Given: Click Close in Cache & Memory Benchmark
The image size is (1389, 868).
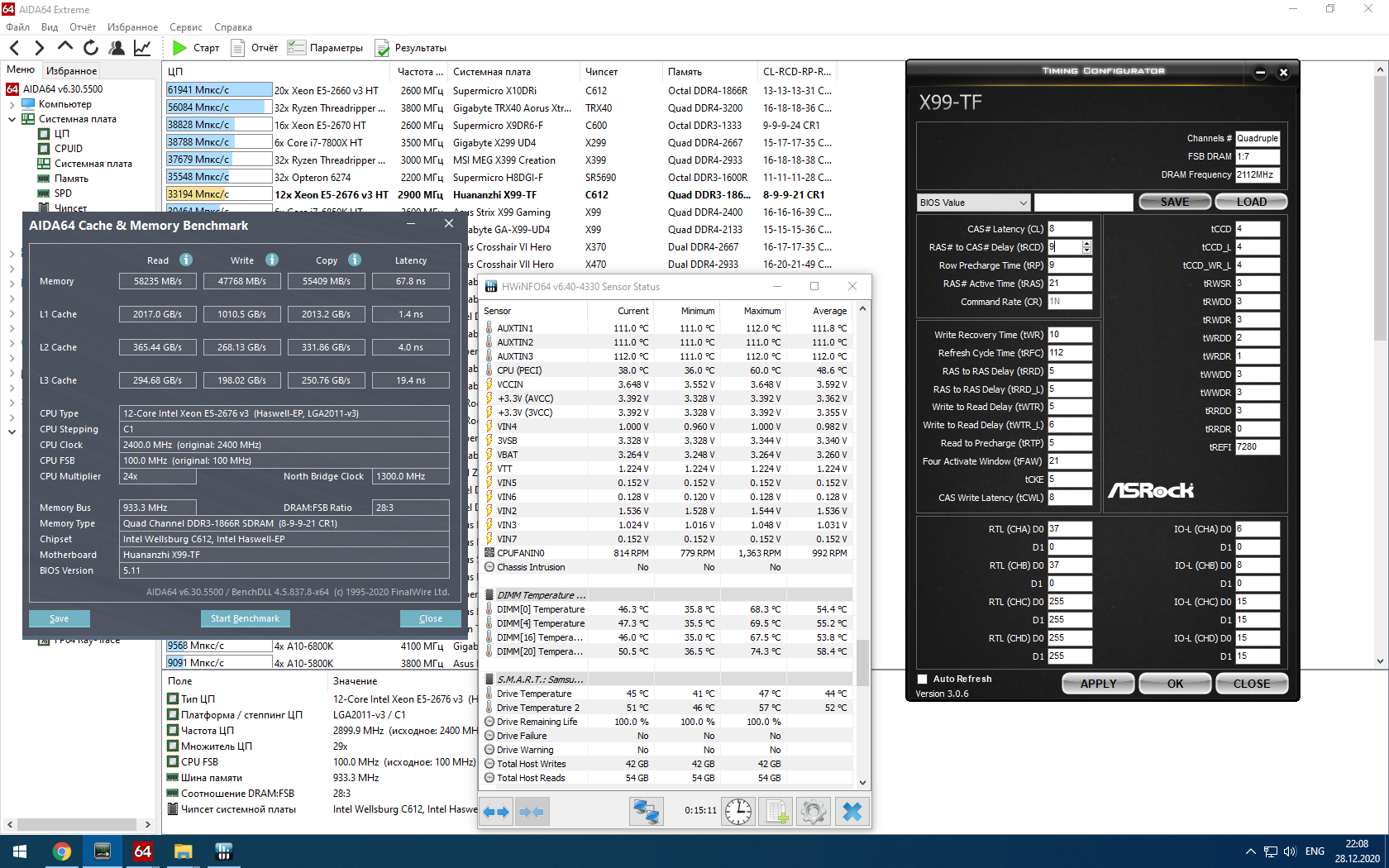Looking at the screenshot, I should (431, 618).
